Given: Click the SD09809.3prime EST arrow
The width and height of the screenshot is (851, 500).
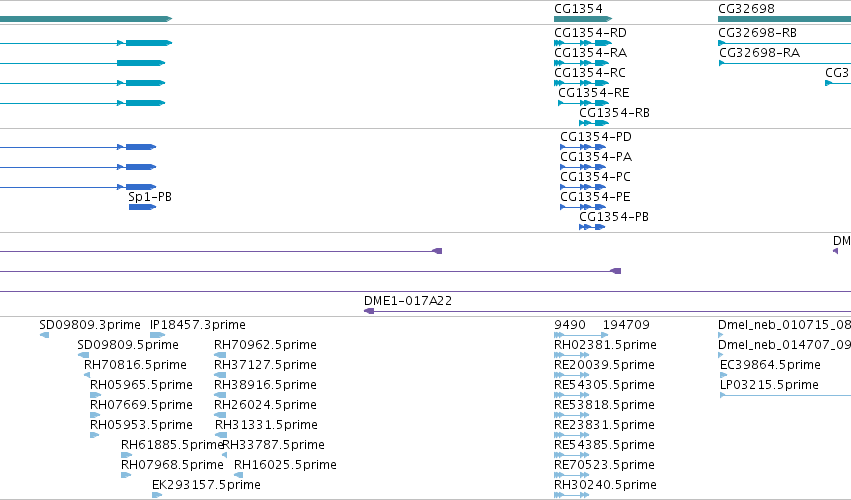Looking at the screenshot, I should [x=45, y=335].
